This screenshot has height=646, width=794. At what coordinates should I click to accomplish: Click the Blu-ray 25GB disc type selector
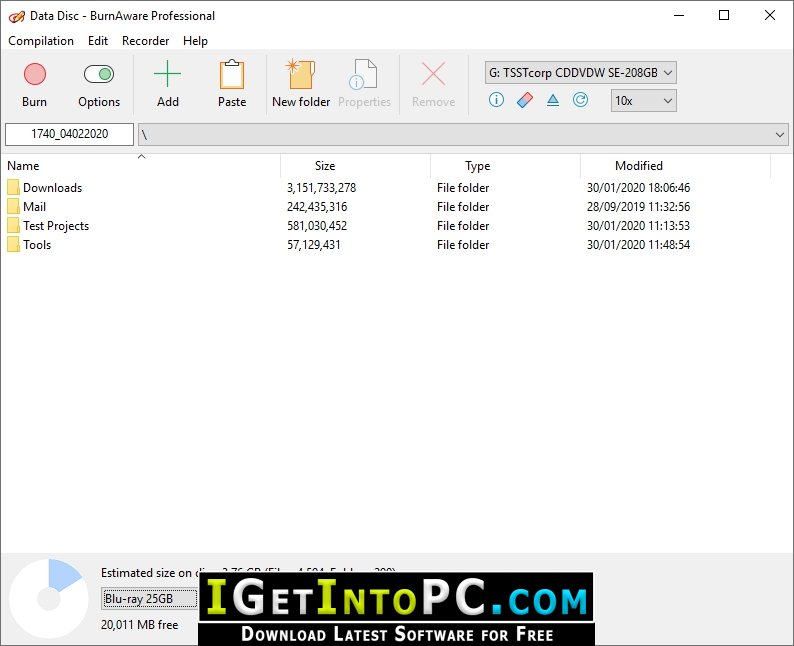click(149, 599)
